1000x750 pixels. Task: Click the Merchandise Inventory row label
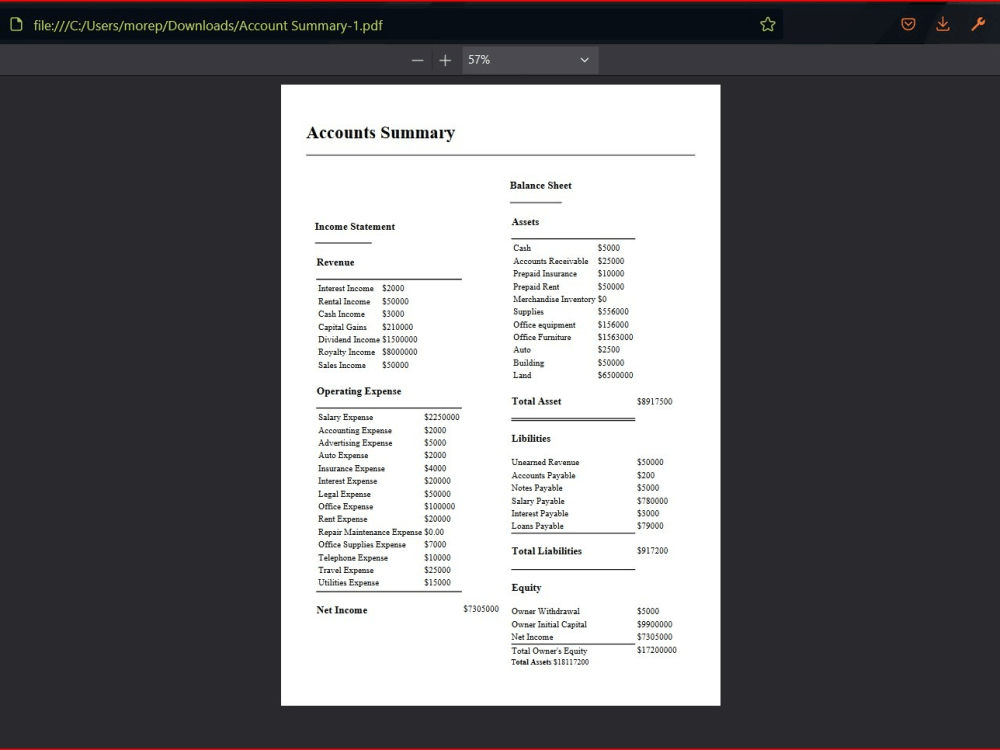click(554, 299)
